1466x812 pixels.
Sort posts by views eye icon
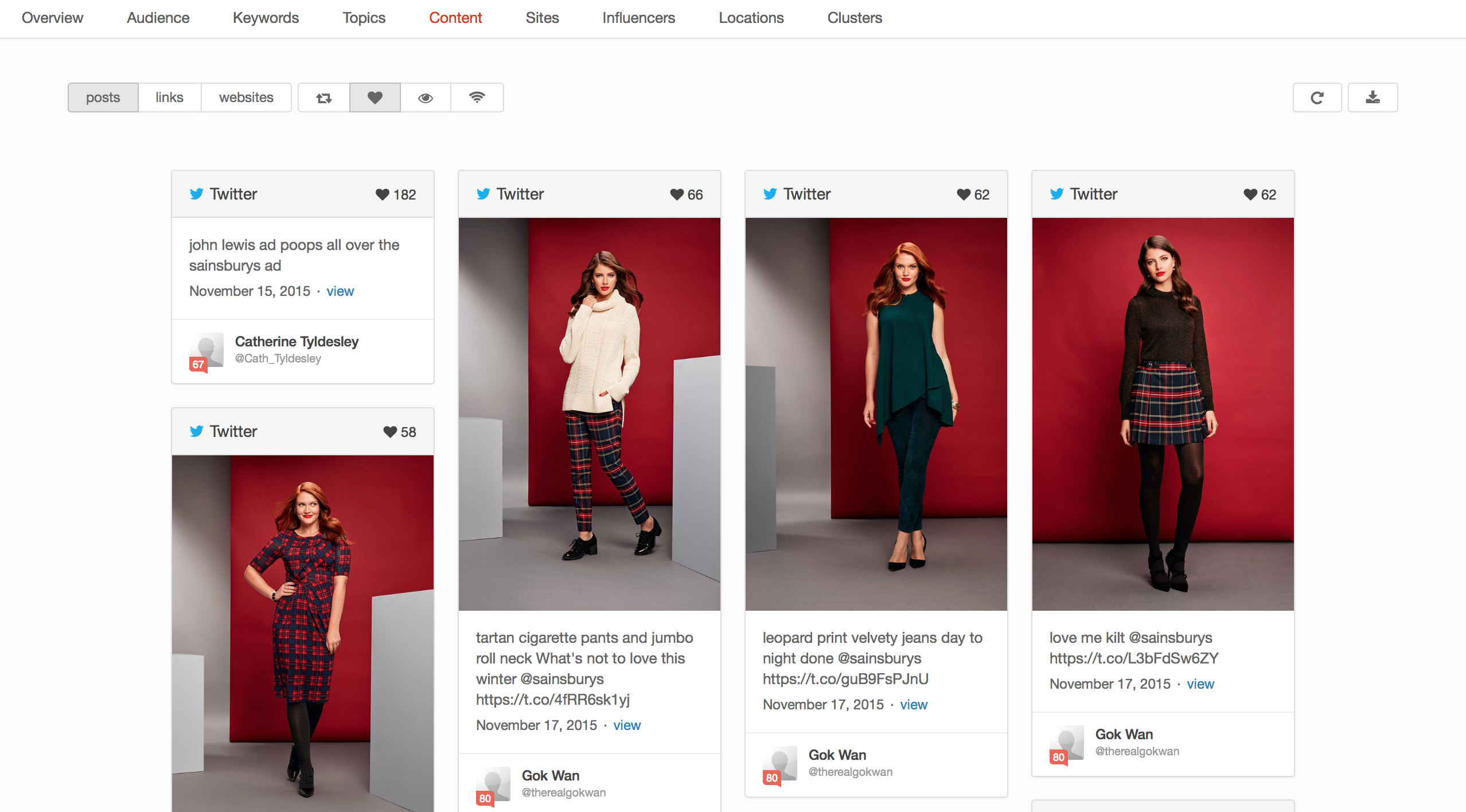pyautogui.click(x=426, y=97)
